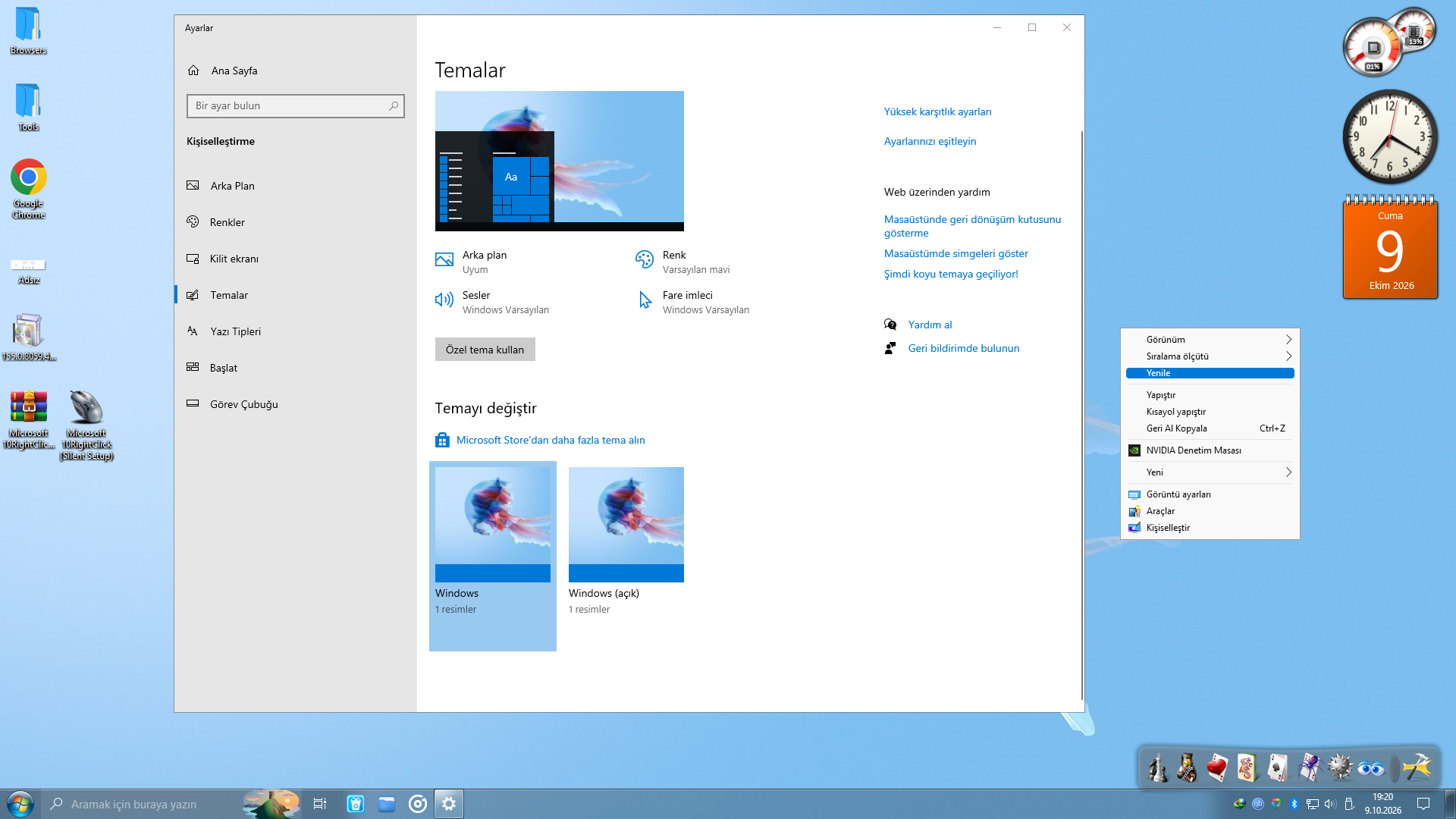
Task: Open the Mahjong tile game icon
Action: tap(1247, 767)
